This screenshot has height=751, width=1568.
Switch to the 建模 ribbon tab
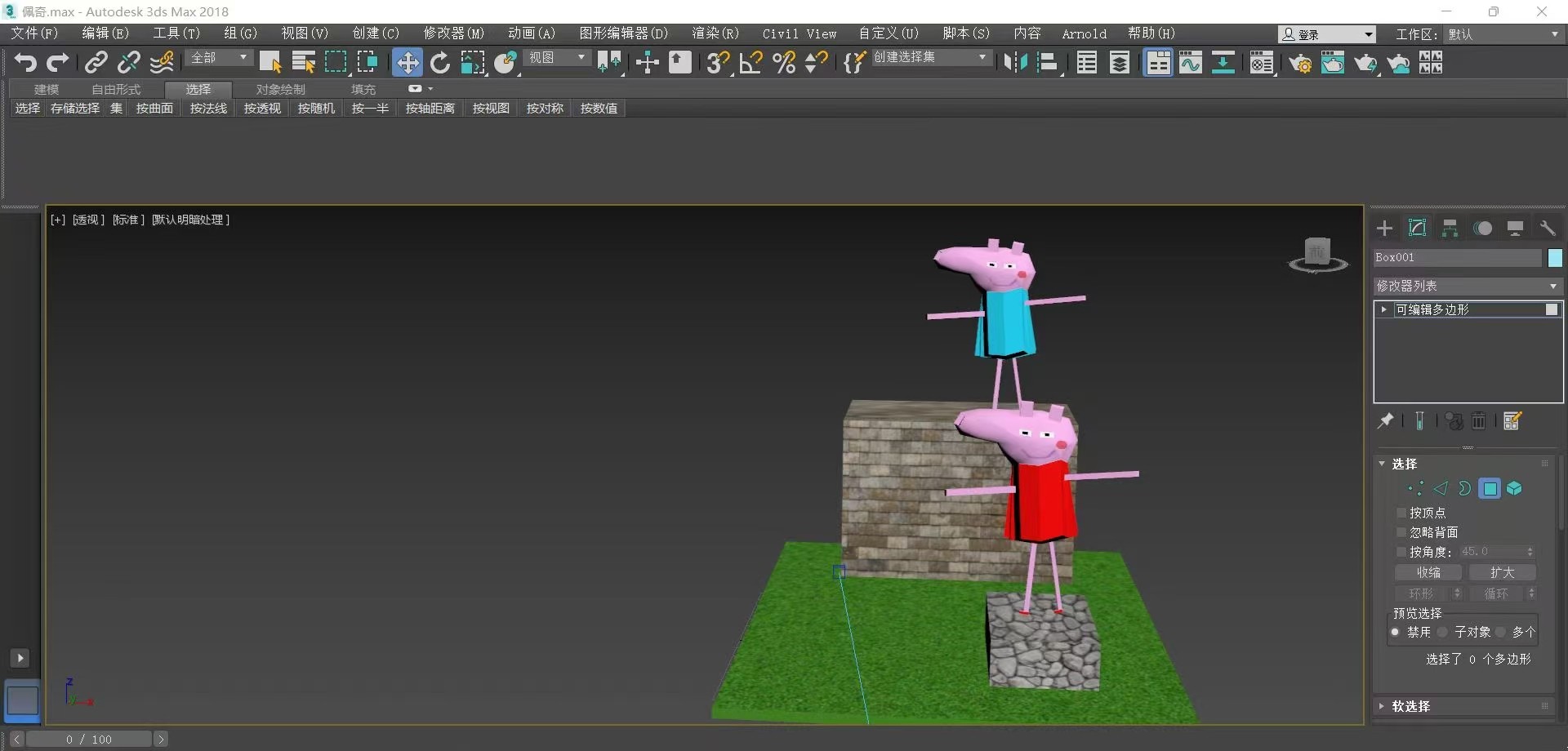47,89
